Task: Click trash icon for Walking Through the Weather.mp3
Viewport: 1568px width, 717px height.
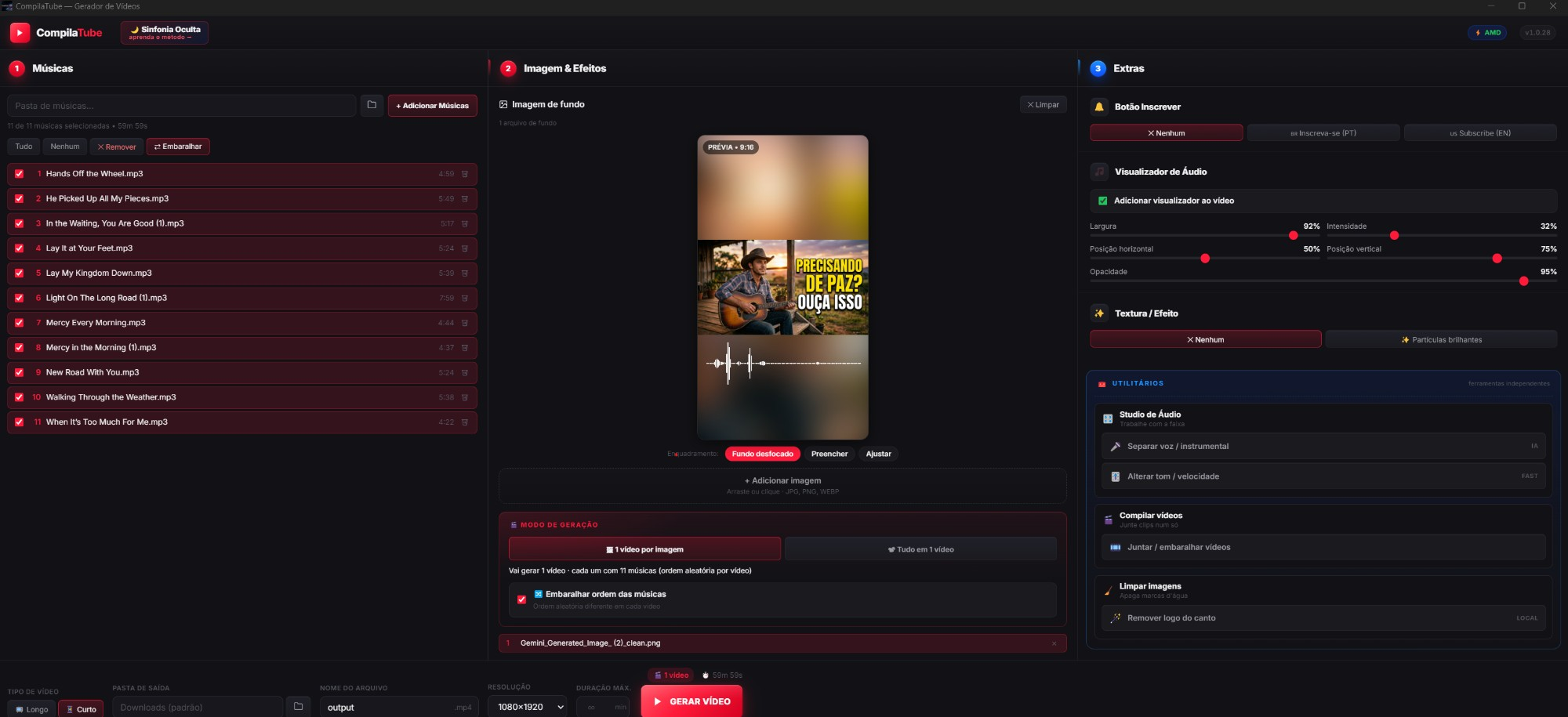Action: (465, 397)
